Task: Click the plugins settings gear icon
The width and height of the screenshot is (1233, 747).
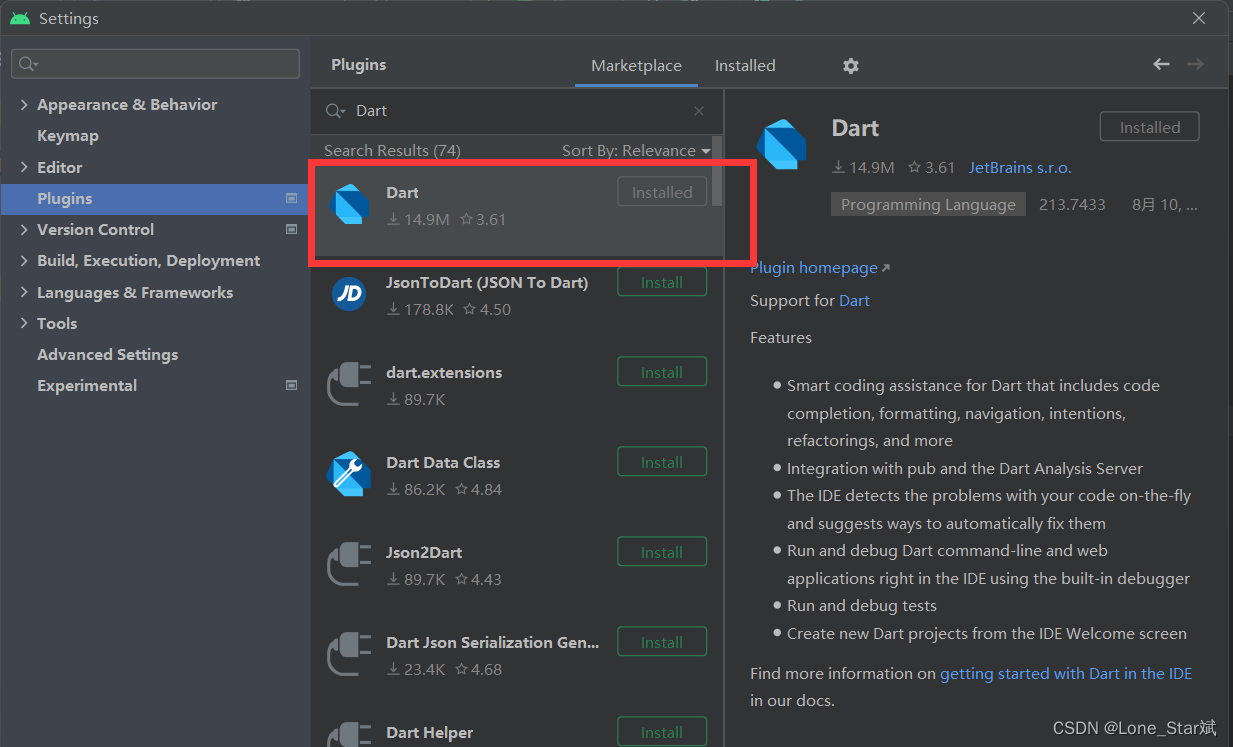Action: pos(851,66)
